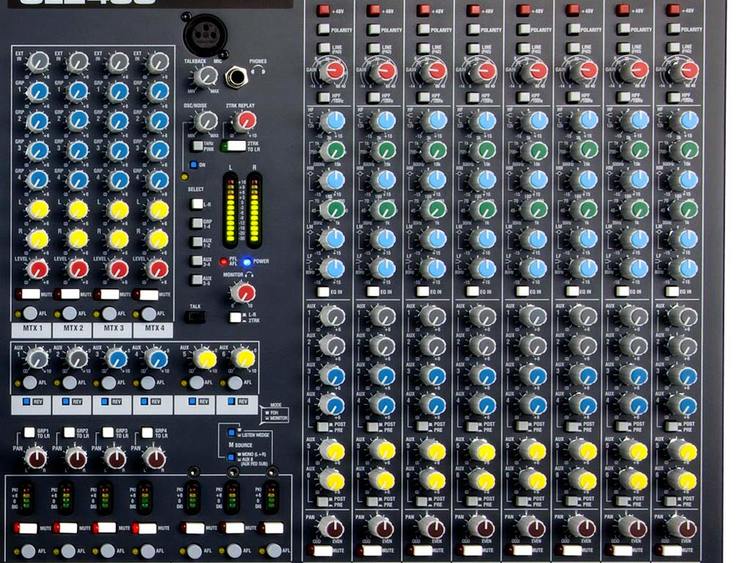Turn the yellow L knob of MTX 3
The width and height of the screenshot is (750, 563).
[117, 210]
